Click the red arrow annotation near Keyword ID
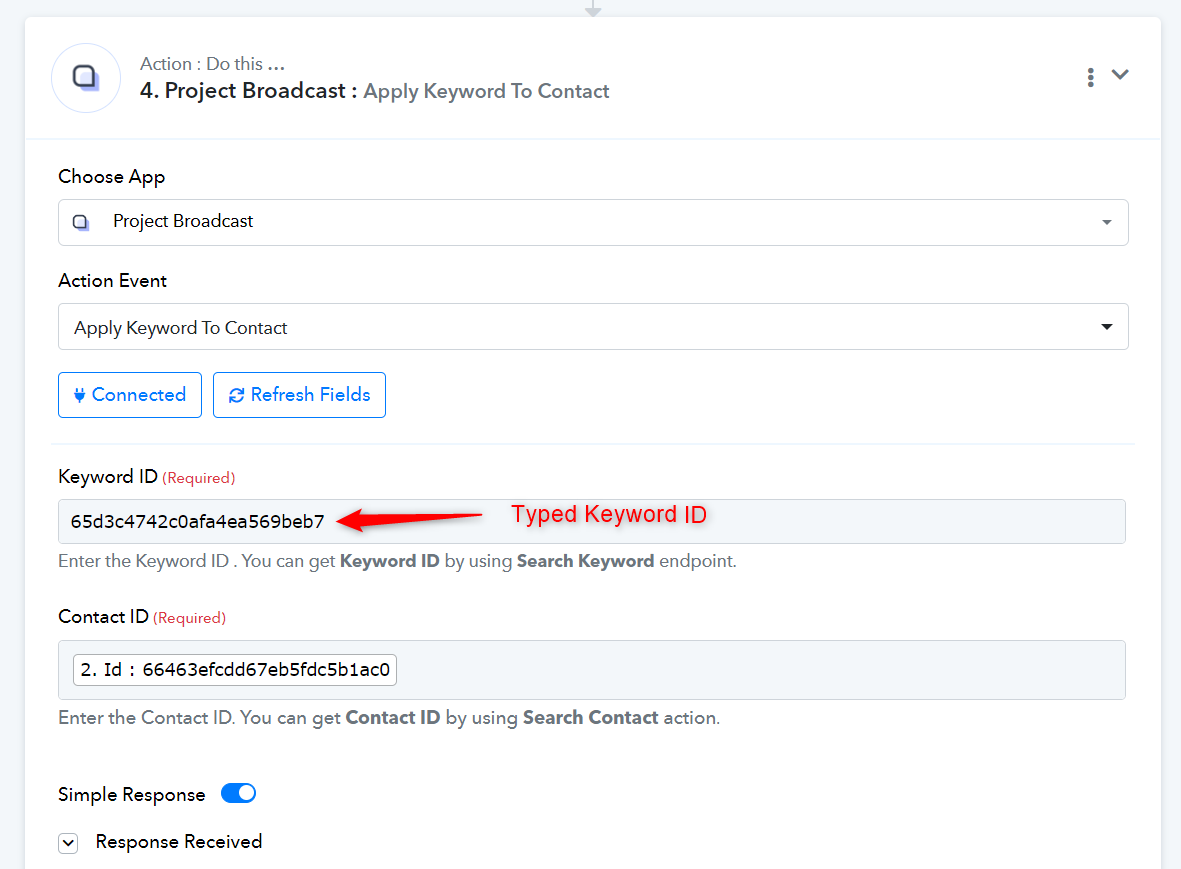 click(x=409, y=519)
